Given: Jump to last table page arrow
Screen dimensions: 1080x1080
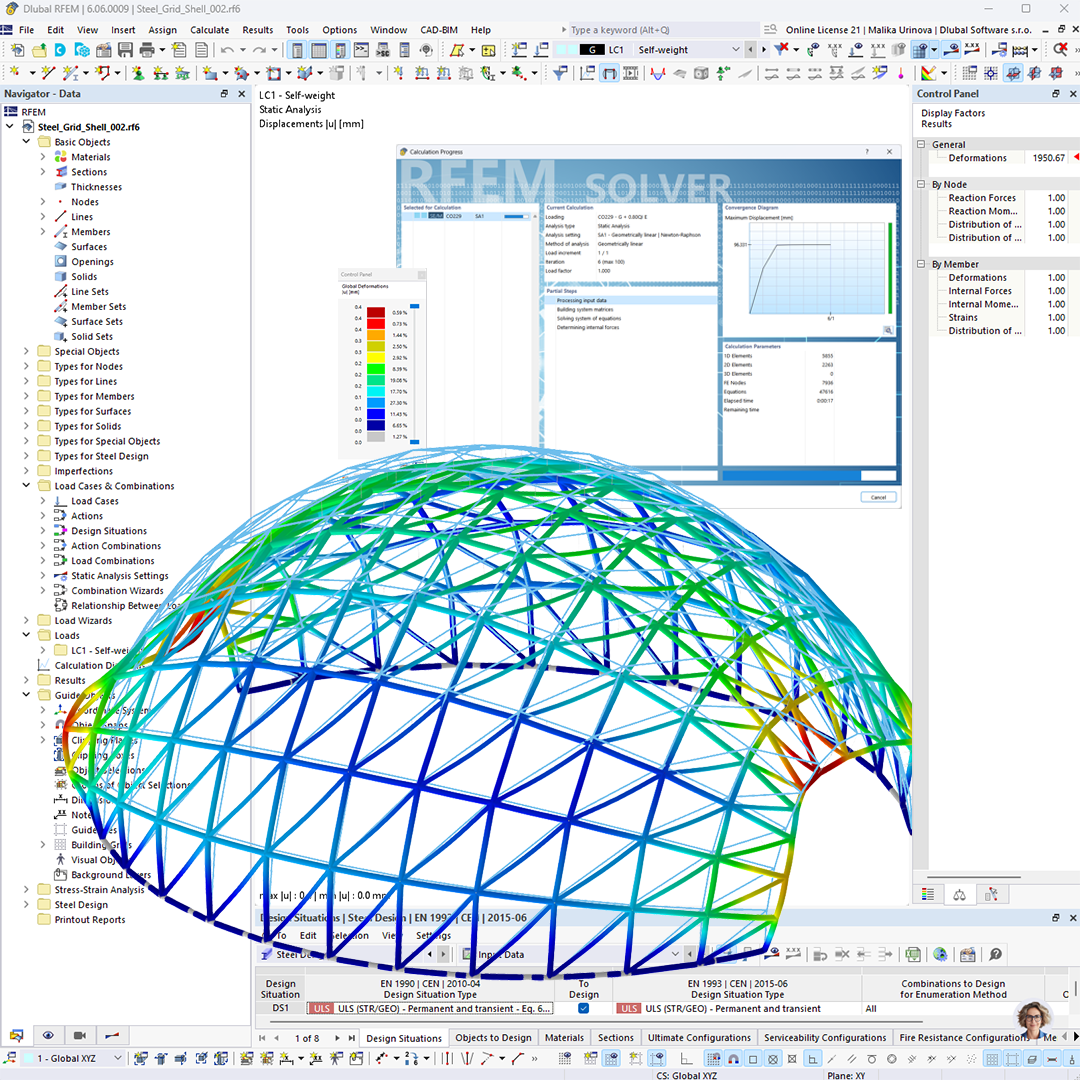Looking at the screenshot, I should pyautogui.click(x=352, y=1038).
